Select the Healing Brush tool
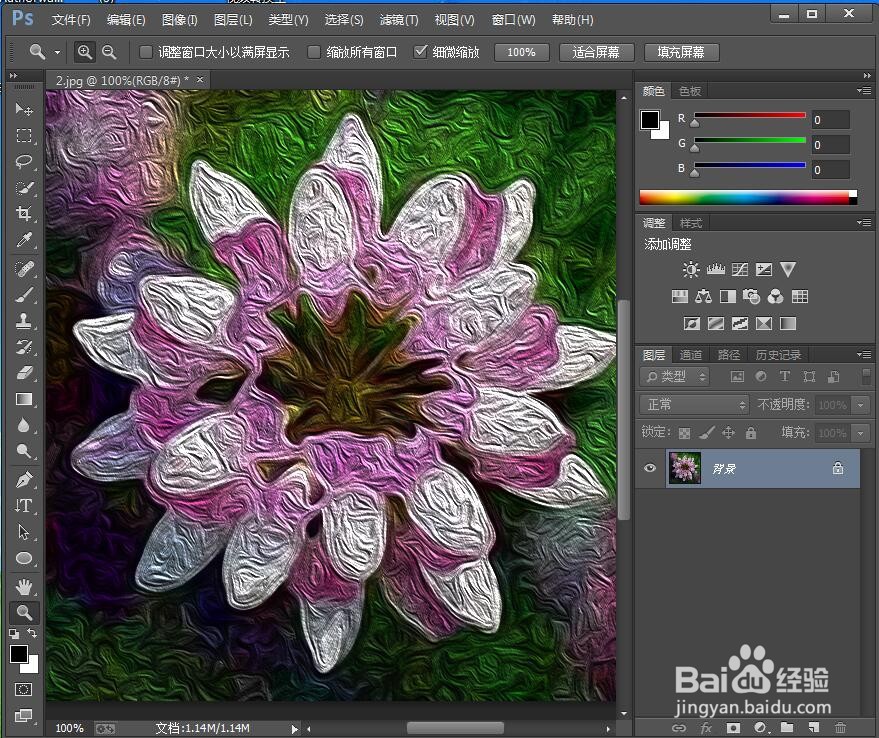Screen dimensions: 879x738 click(24, 269)
